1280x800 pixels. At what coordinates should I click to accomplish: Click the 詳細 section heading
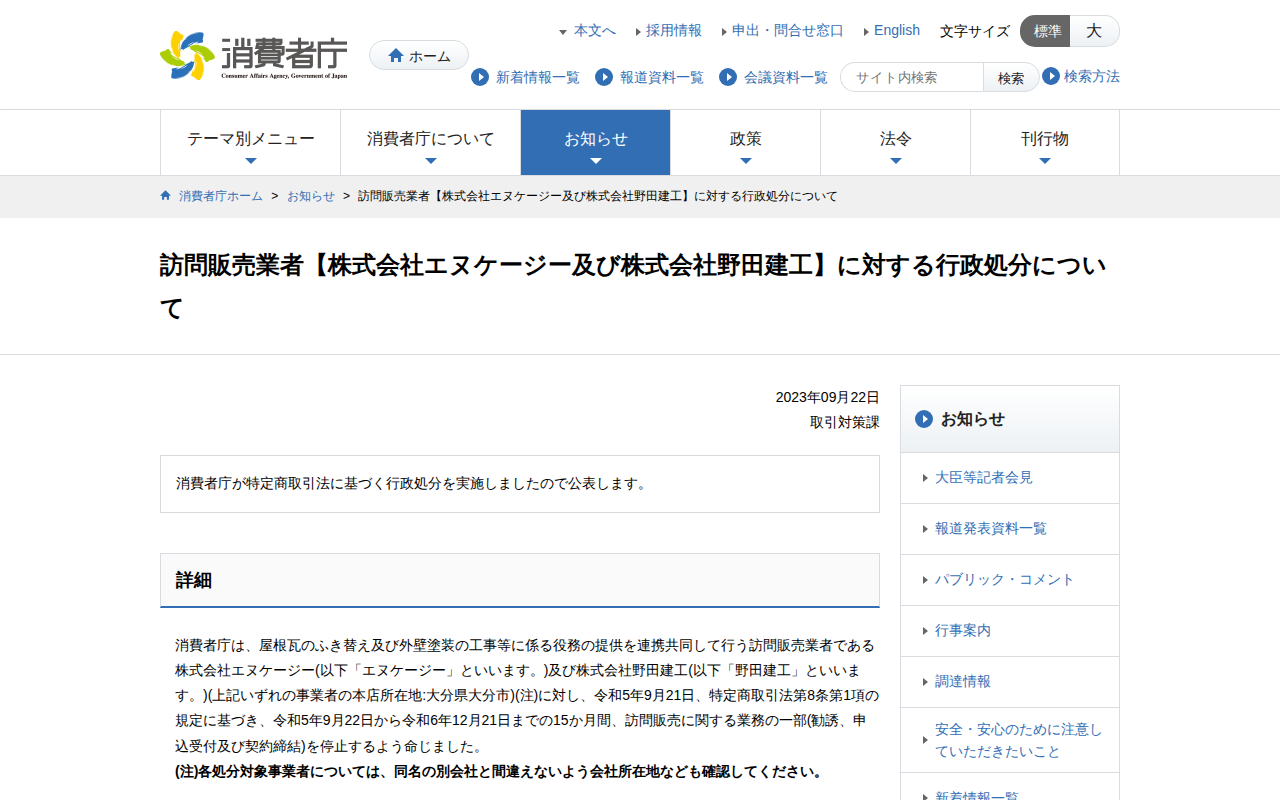(x=520, y=580)
